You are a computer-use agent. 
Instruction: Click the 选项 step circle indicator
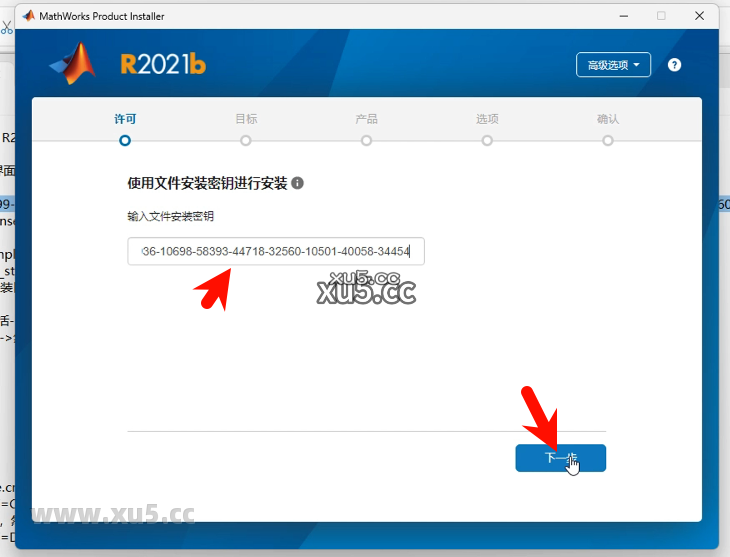pyautogui.click(x=487, y=141)
